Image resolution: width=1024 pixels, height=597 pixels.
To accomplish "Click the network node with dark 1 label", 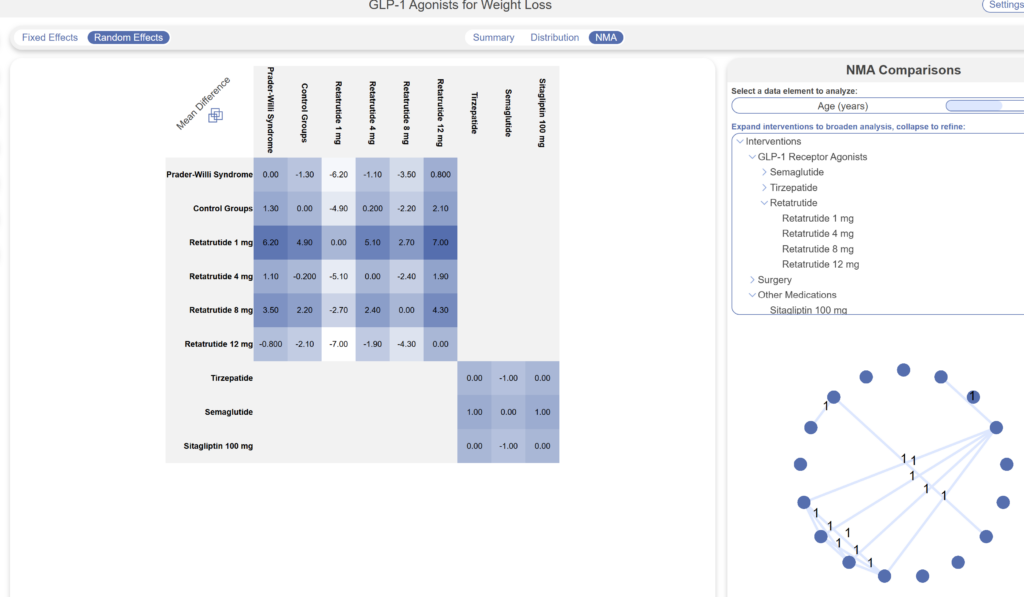I will click(x=973, y=396).
